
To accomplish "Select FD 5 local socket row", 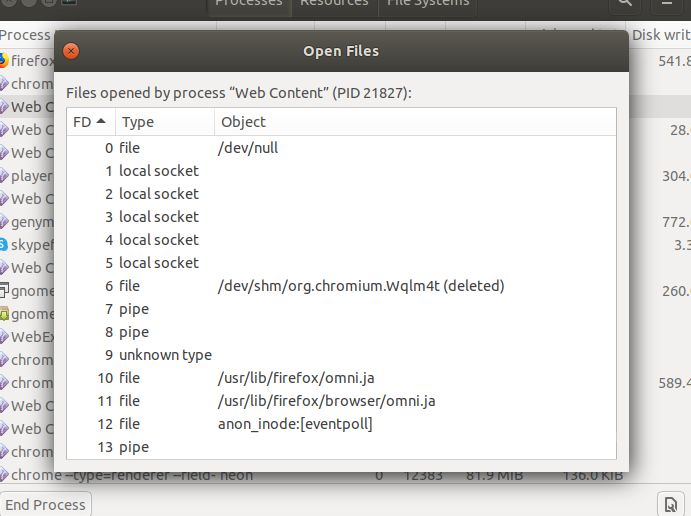I will [341, 263].
